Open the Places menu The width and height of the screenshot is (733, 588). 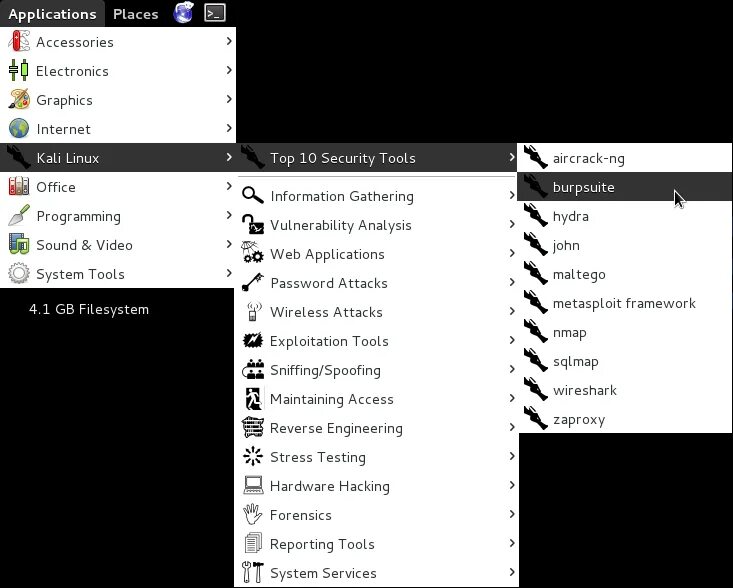pos(136,14)
